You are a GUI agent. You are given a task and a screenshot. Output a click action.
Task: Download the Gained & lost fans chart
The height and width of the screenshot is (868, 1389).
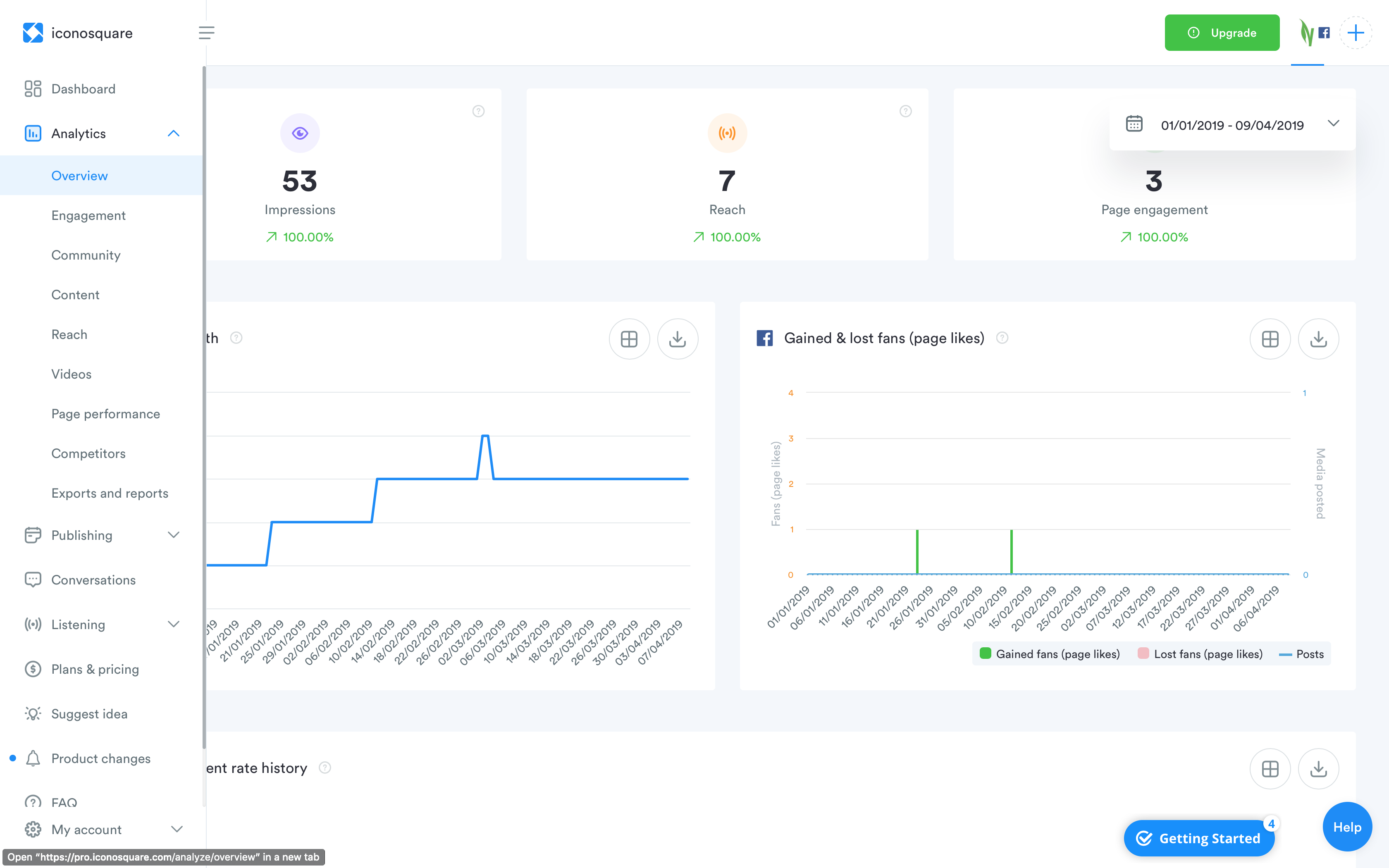pyautogui.click(x=1319, y=339)
